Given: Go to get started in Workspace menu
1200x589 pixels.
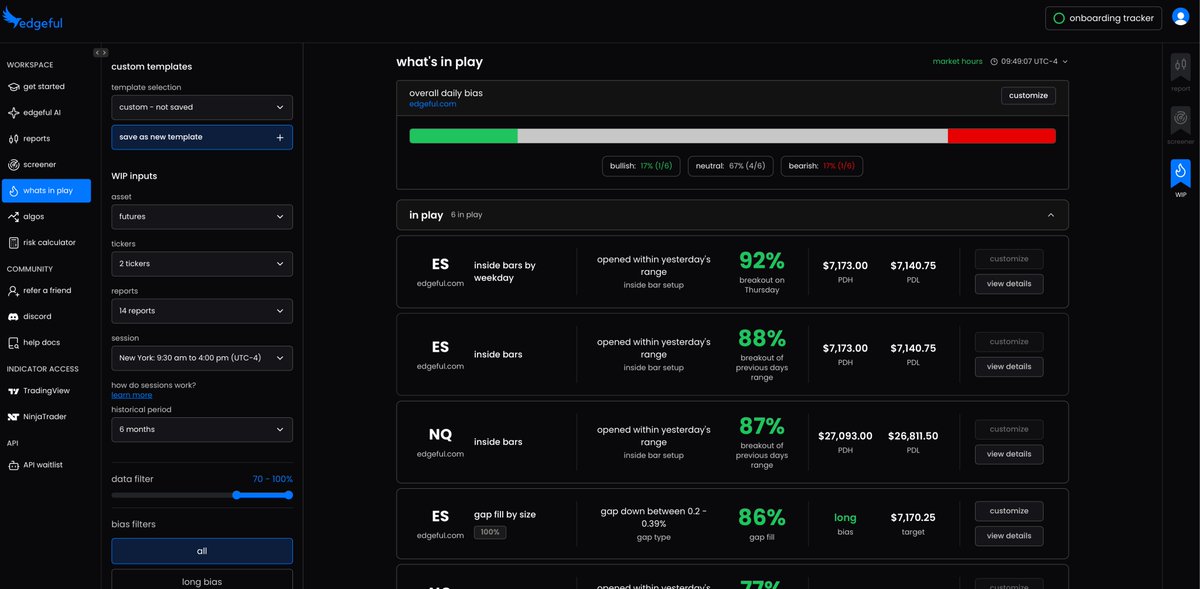Looking at the screenshot, I should [x=45, y=87].
